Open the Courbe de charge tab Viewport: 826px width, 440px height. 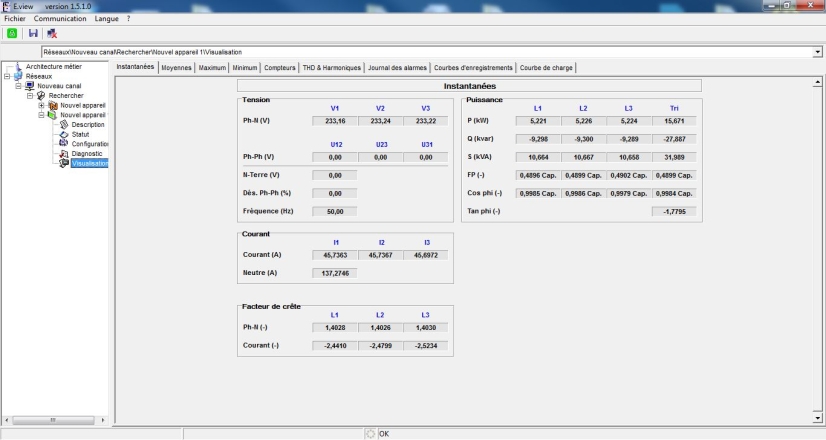pyautogui.click(x=546, y=68)
